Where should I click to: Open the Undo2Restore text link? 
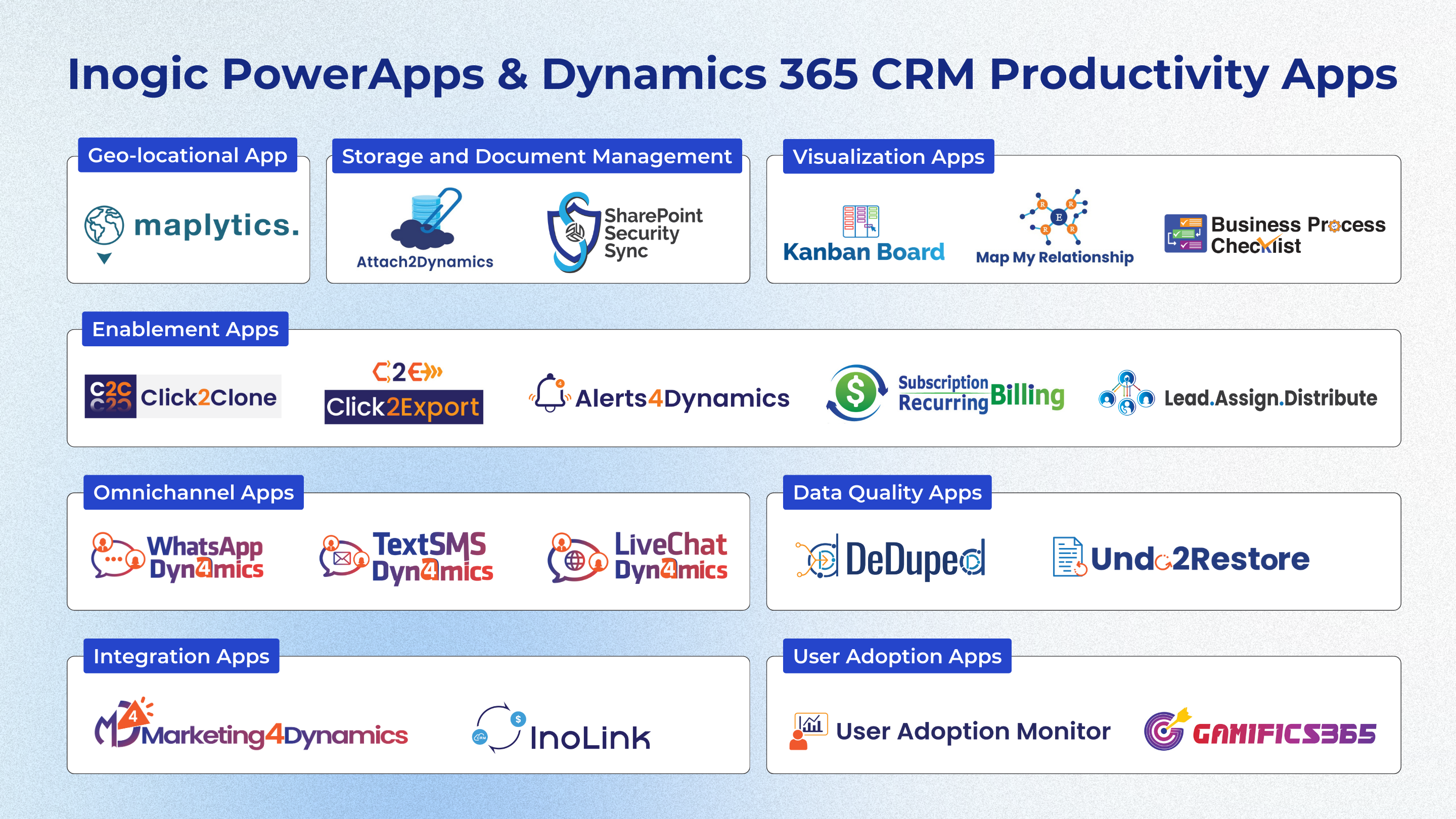(1200, 559)
